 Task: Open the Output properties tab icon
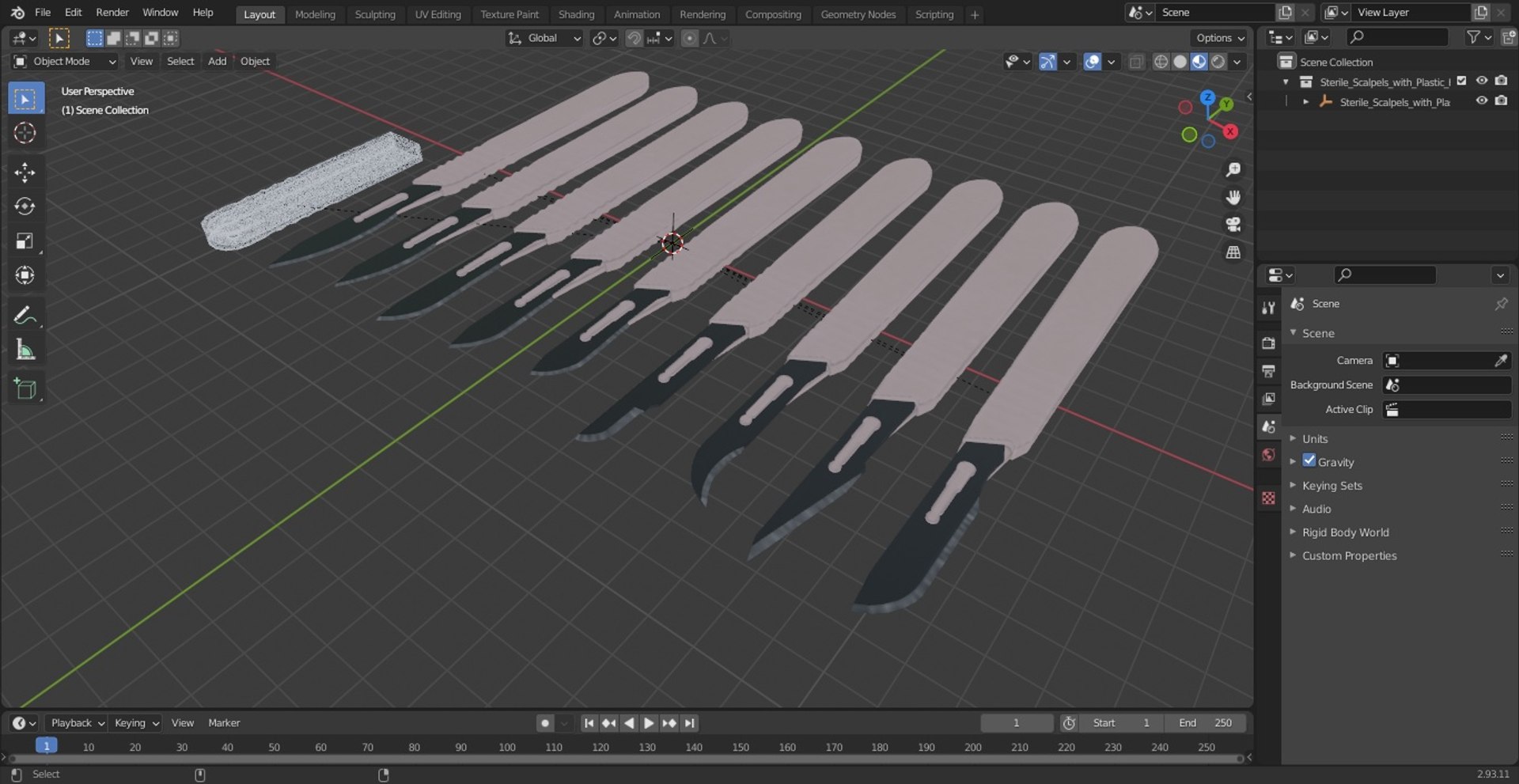1269,371
